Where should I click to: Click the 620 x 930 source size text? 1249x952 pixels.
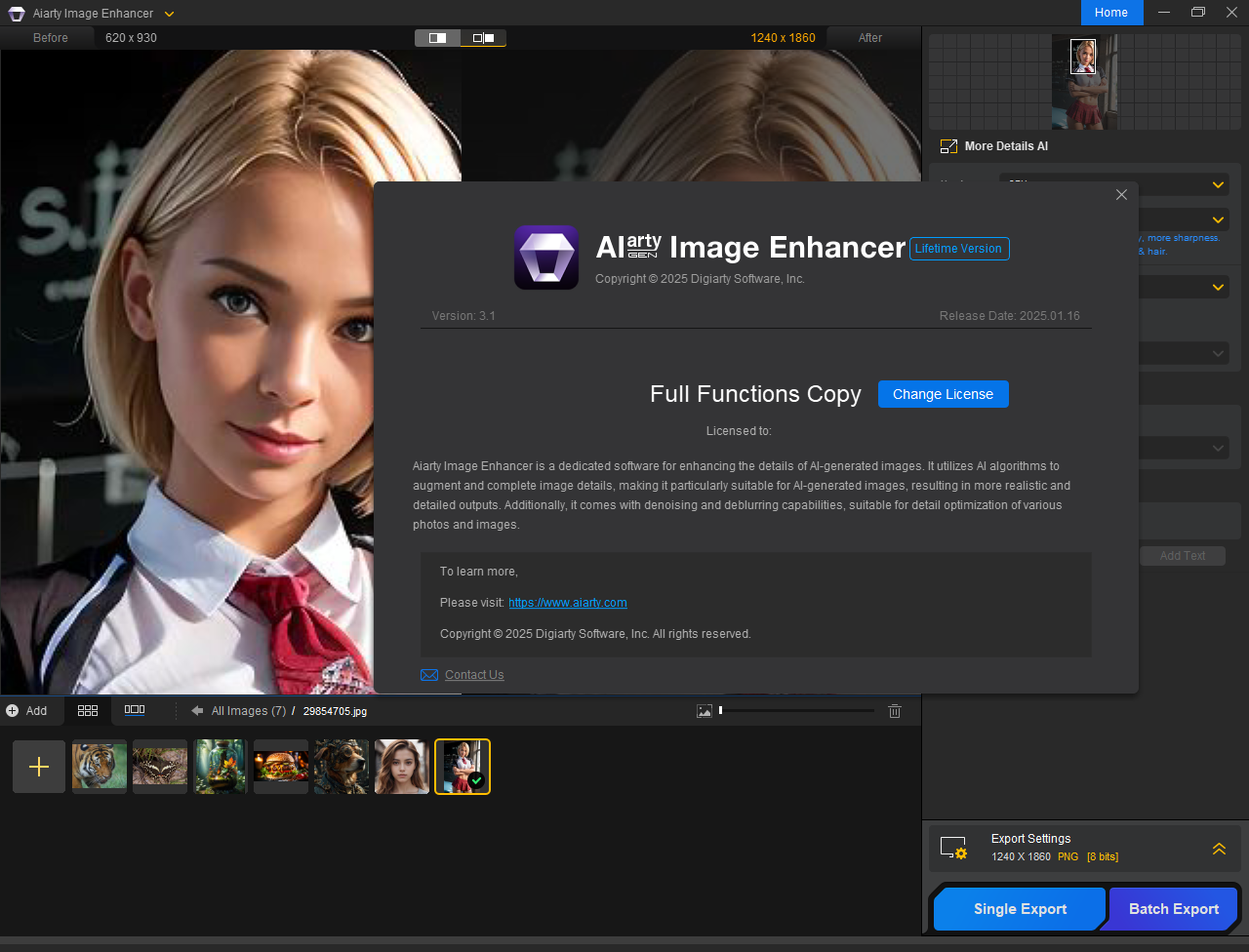point(131,38)
